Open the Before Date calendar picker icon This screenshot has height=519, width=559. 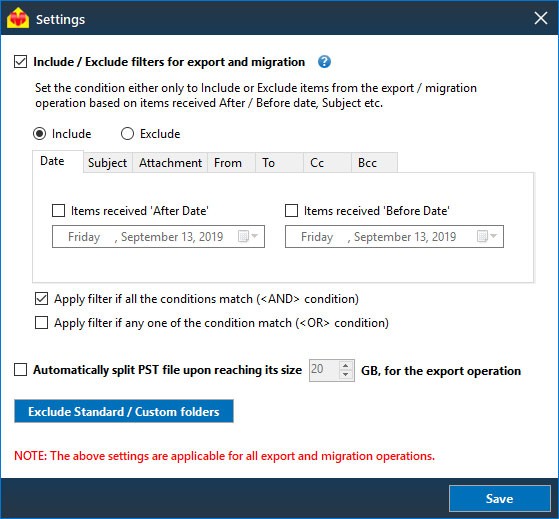487,236
